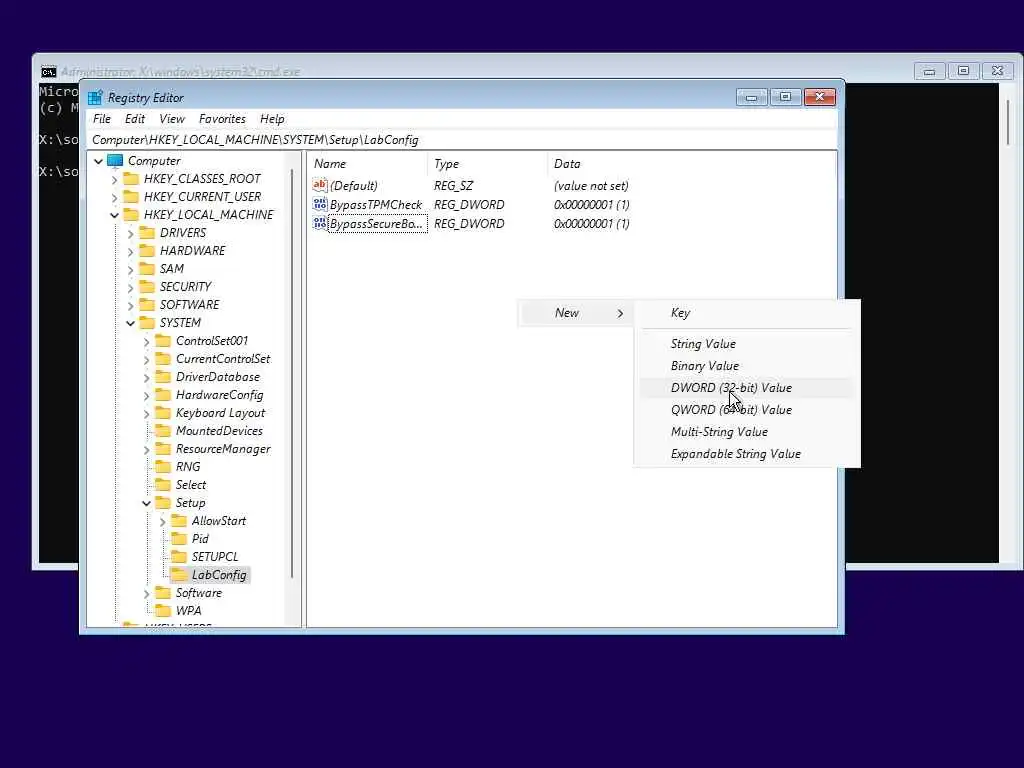Expand the CurrentControlSet key
This screenshot has width=1024, height=768.
tap(146, 359)
